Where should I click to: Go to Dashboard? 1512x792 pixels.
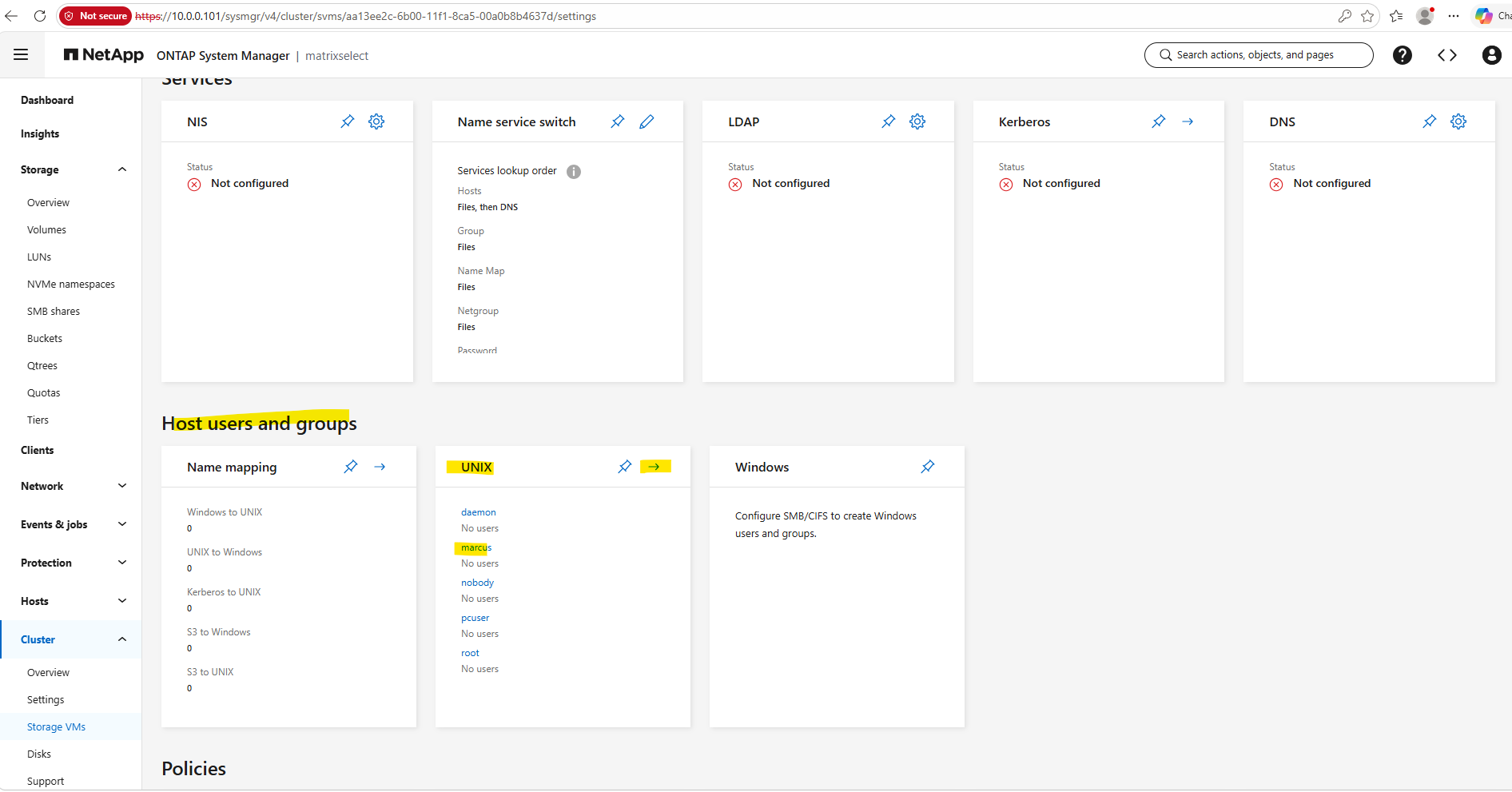pos(47,100)
